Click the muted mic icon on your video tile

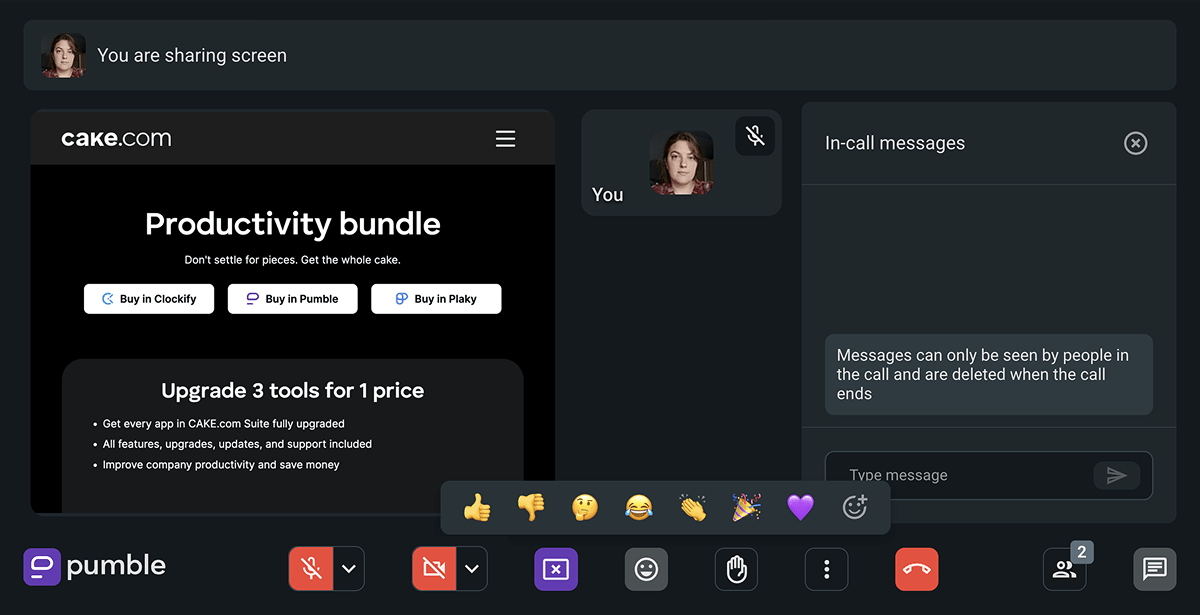point(755,136)
